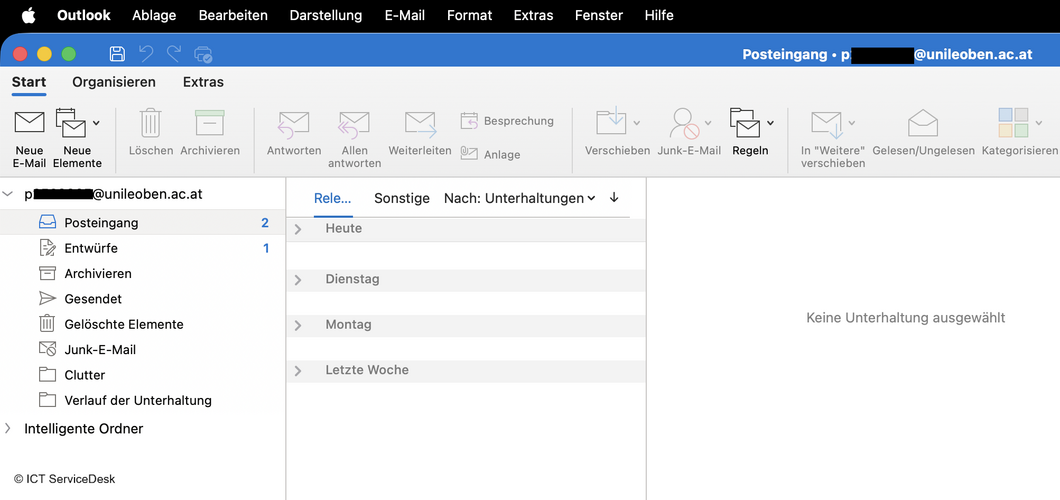This screenshot has width=1060, height=500.
Task: Click the undo arrow in title bar
Action: pyautogui.click(x=146, y=54)
